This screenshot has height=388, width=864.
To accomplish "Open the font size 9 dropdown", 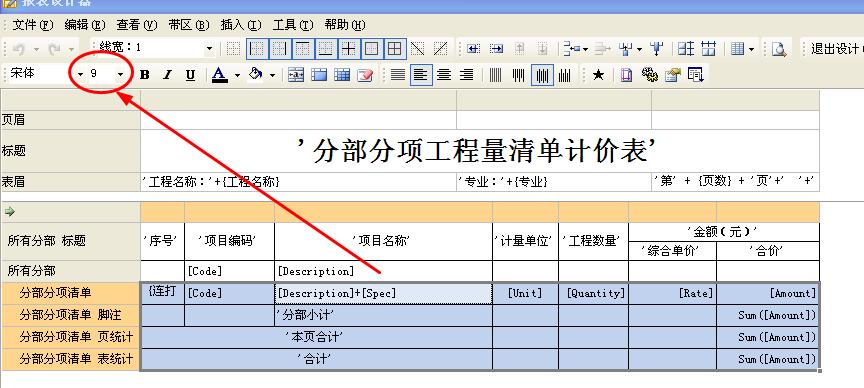I will click(x=120, y=74).
